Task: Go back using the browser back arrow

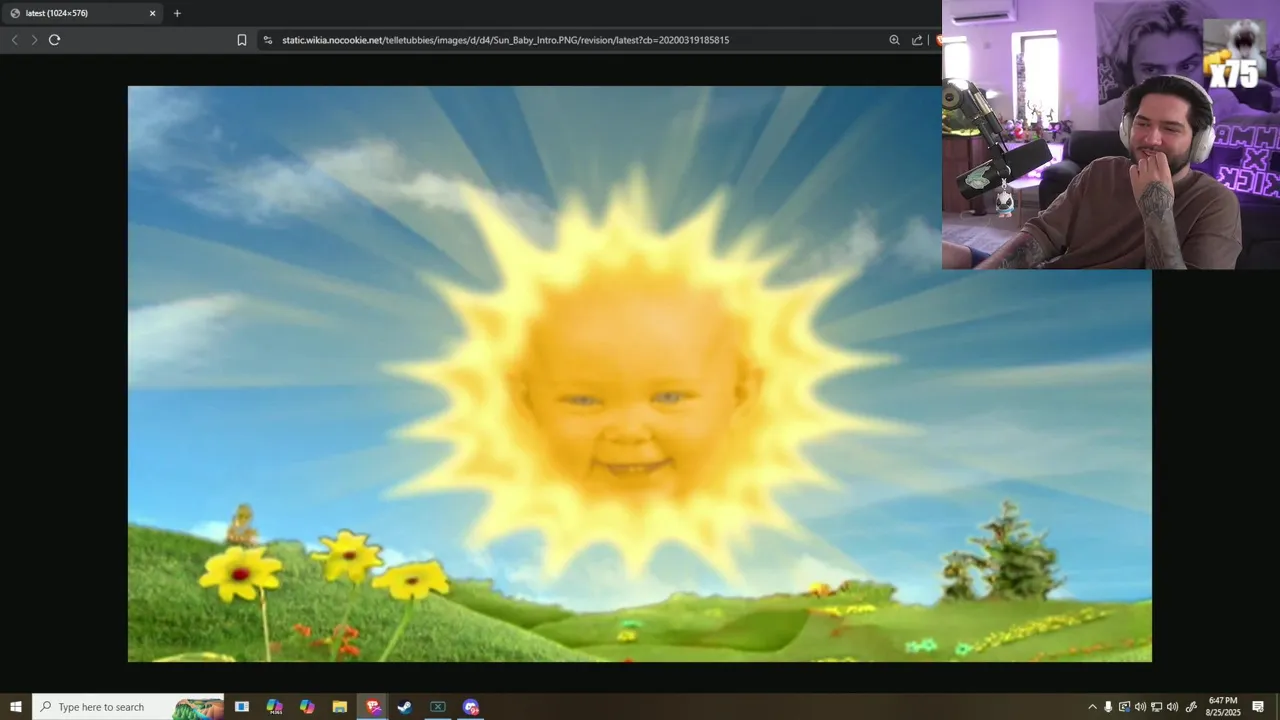Action: pos(14,40)
